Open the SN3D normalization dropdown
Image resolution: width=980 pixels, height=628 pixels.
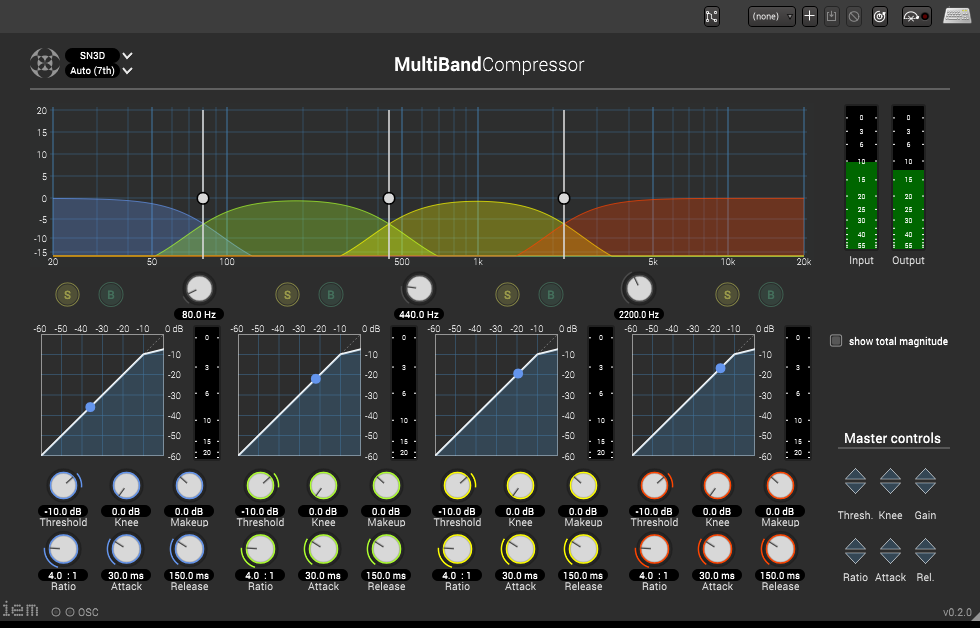coord(98,56)
